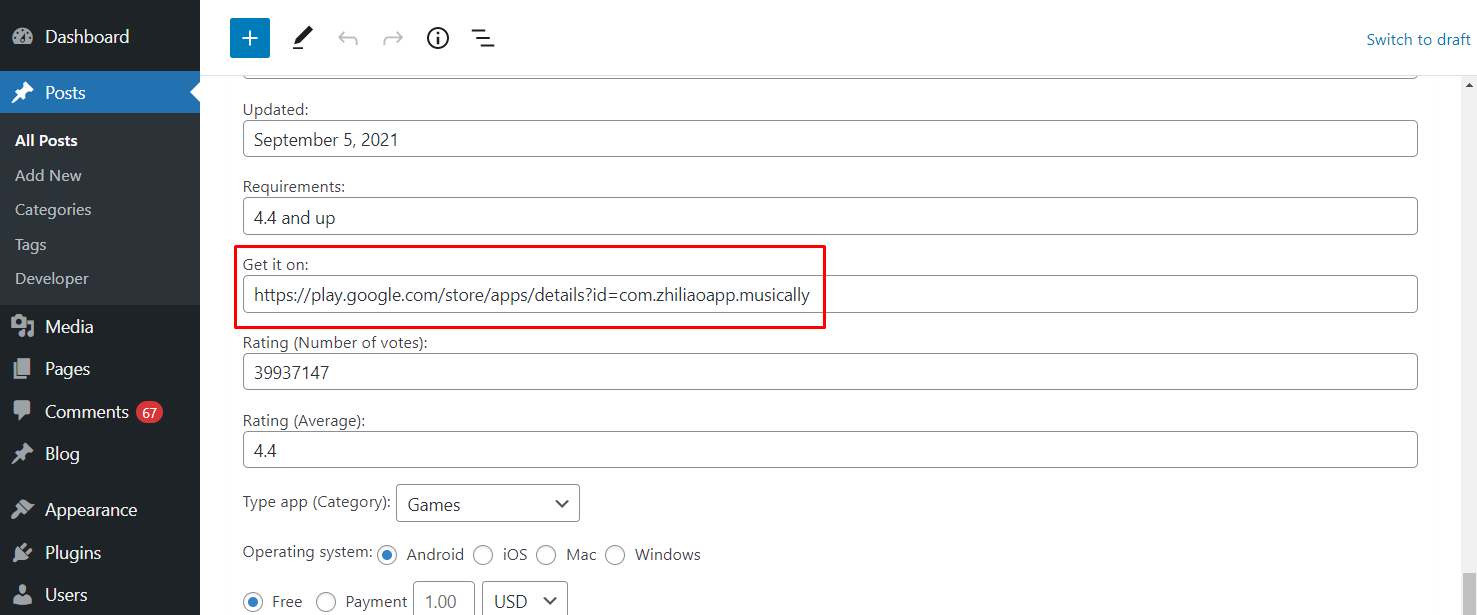
Task: Click the Dashboard gauge icon
Action: (x=22, y=36)
